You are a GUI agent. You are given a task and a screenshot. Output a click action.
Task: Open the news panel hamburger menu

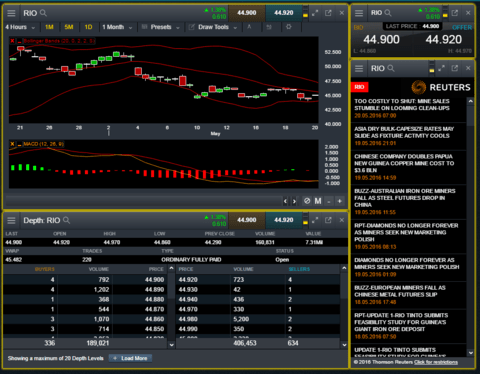(359, 68)
